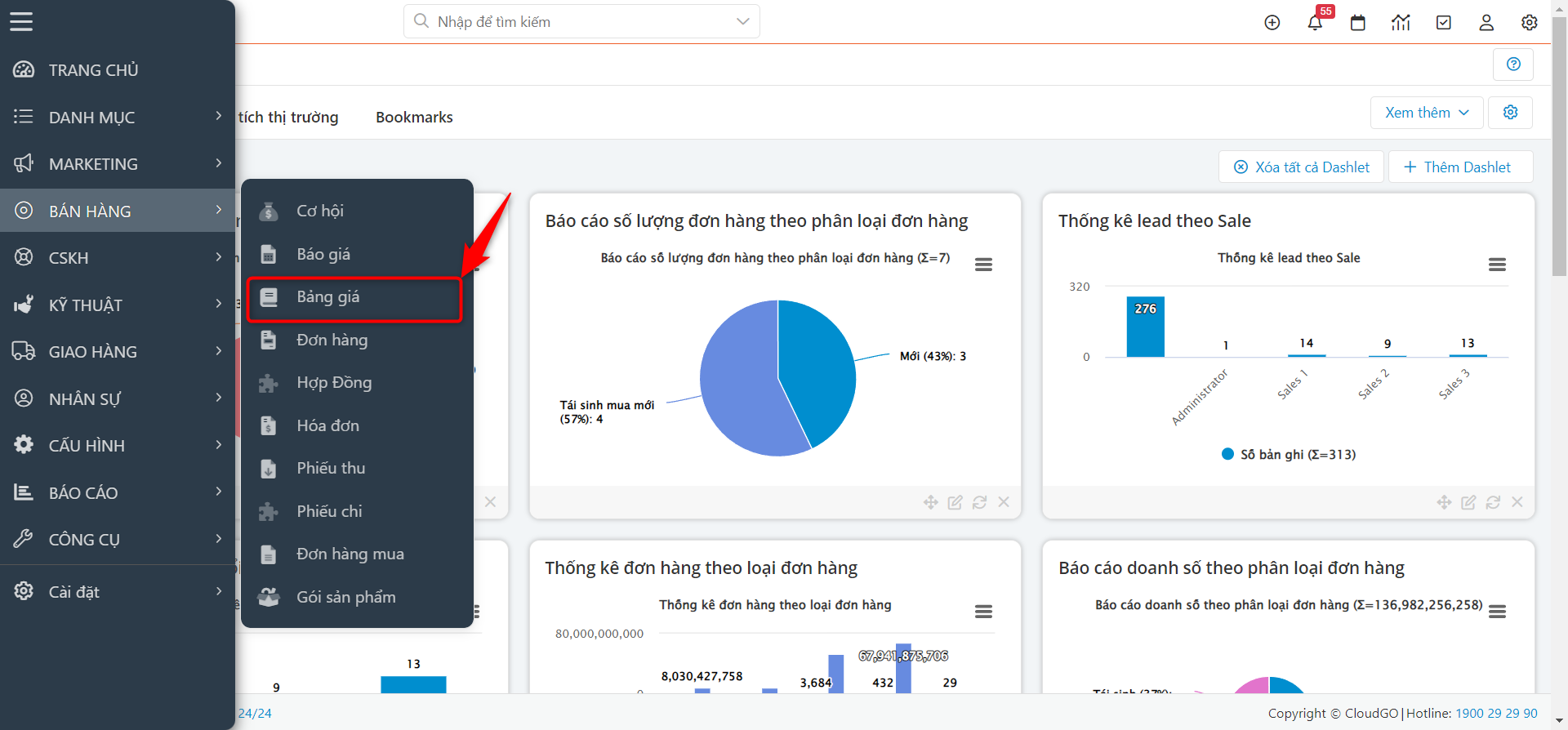Screen dimensions: 1568x730
Task: Expand the Cài đặt sidebar menu
Action: pyautogui.click(x=118, y=591)
